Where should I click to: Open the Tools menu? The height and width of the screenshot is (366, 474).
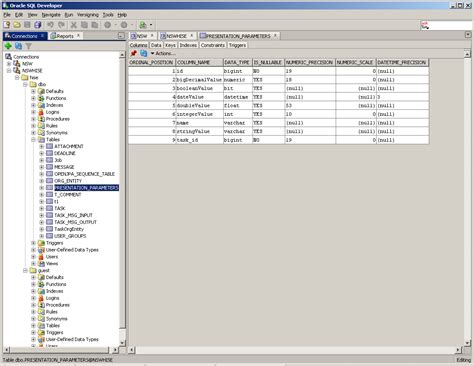(108, 15)
